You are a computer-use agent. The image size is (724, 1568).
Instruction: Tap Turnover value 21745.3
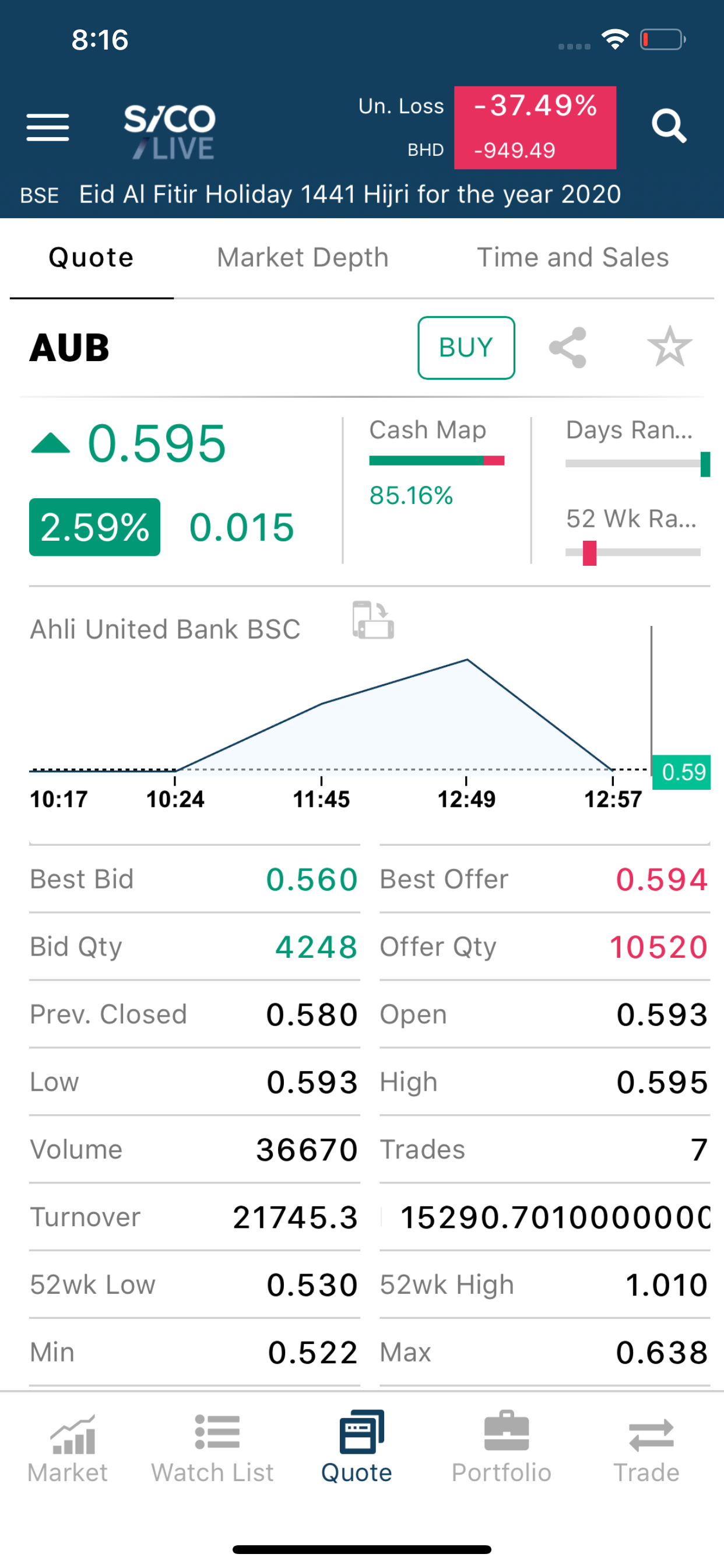click(x=296, y=1217)
